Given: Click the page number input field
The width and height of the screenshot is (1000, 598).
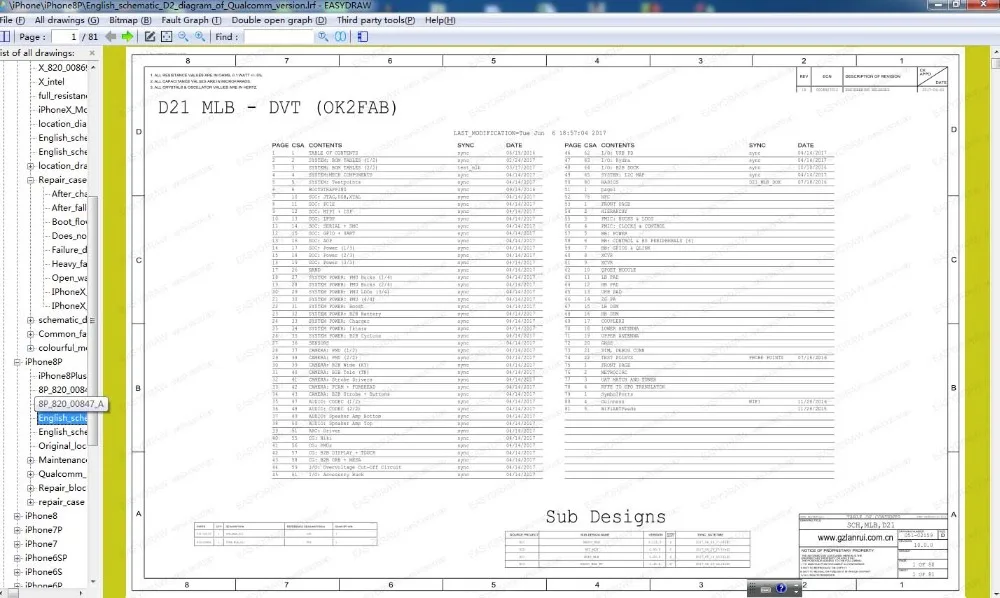Looking at the screenshot, I should (x=65, y=36).
